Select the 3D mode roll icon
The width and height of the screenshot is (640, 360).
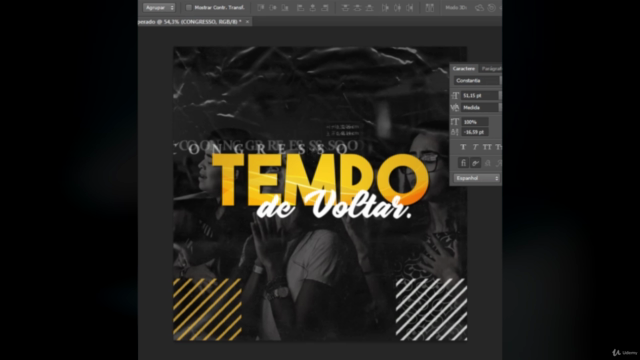[491, 8]
